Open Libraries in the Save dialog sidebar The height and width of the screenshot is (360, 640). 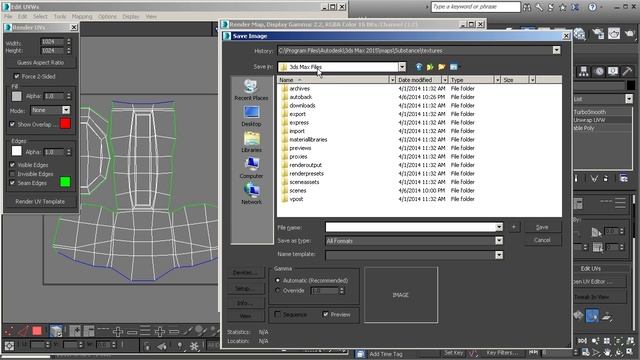[251, 142]
